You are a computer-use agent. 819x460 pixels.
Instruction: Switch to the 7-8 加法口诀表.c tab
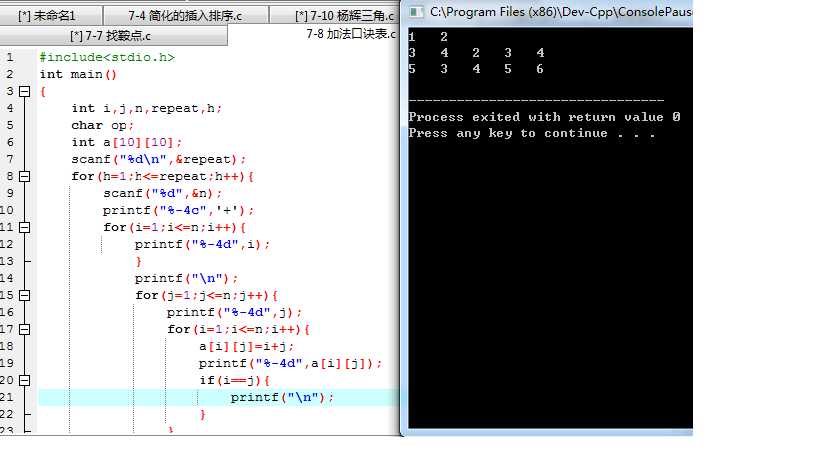[350, 34]
